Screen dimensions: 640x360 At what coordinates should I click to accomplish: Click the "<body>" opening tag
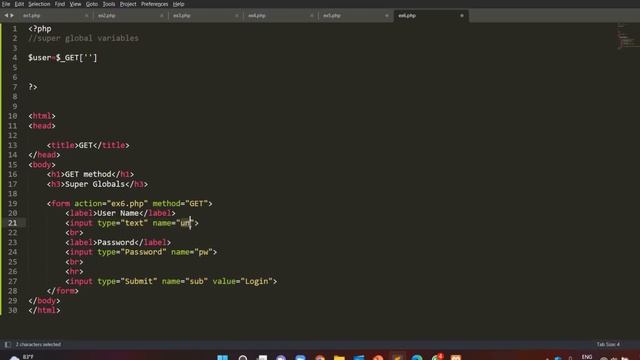tap(42, 164)
